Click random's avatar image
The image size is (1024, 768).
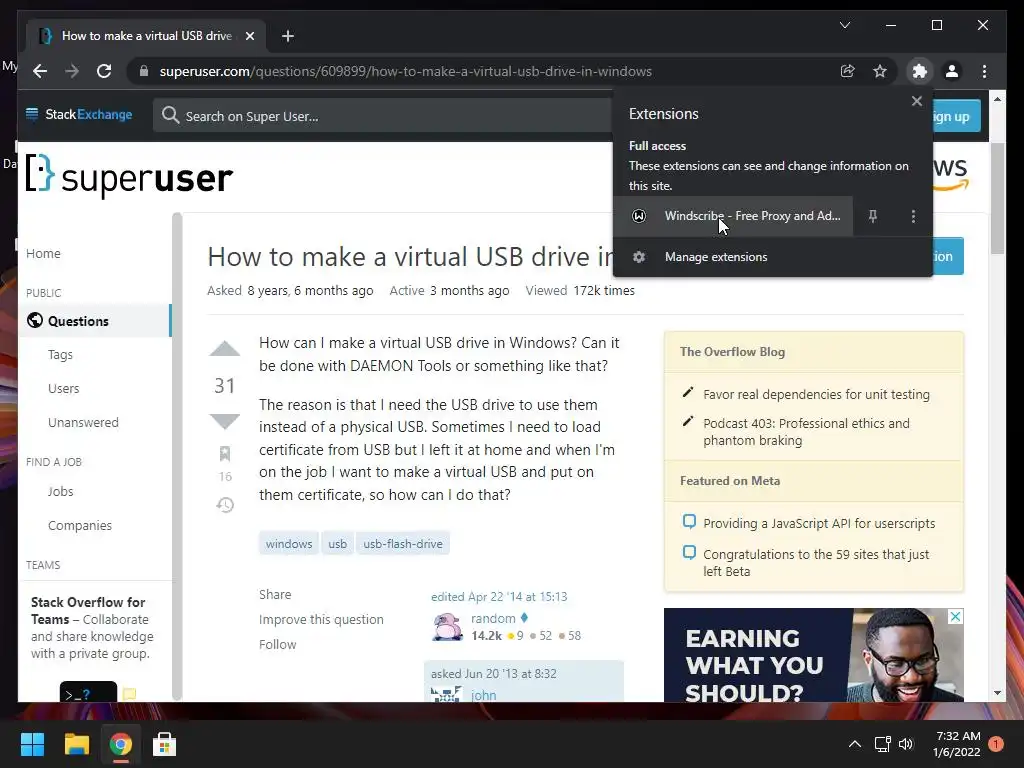point(447,626)
